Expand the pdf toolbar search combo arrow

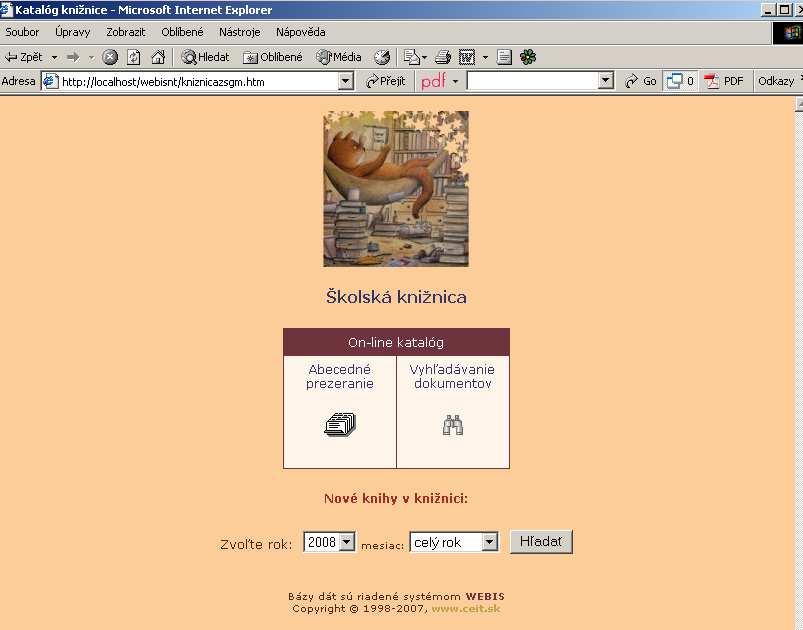click(x=606, y=81)
